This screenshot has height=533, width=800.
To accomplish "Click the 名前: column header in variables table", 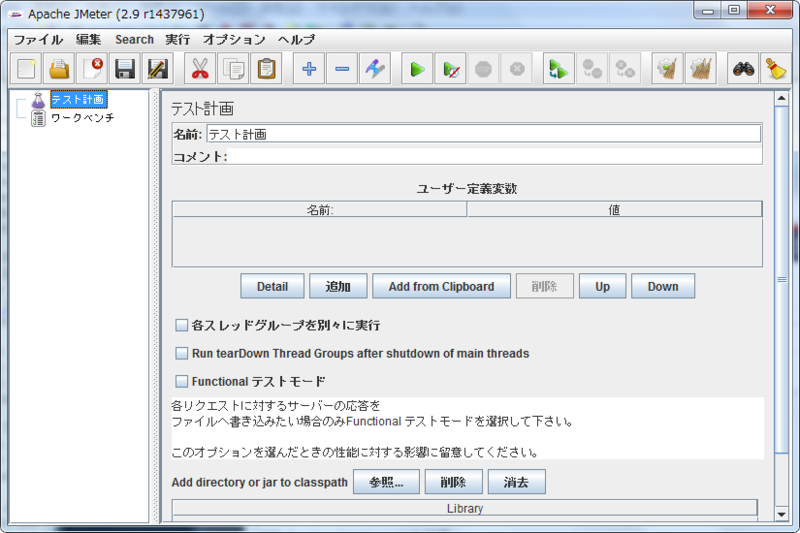I will point(320,210).
